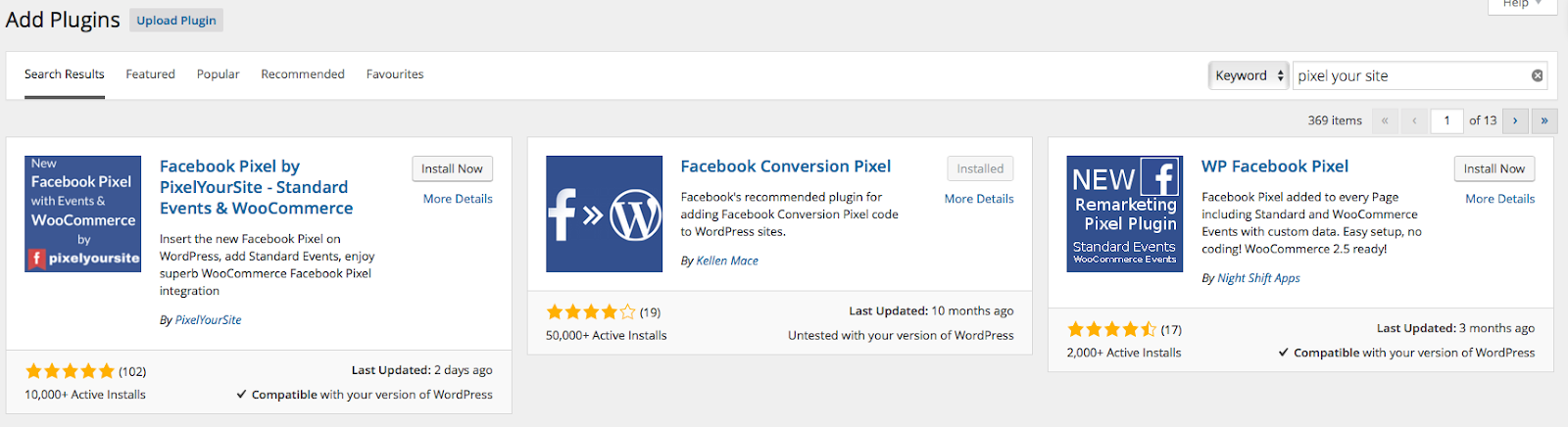This screenshot has width=1568, height=427.
Task: Switch to the Featured tab
Action: 150,74
